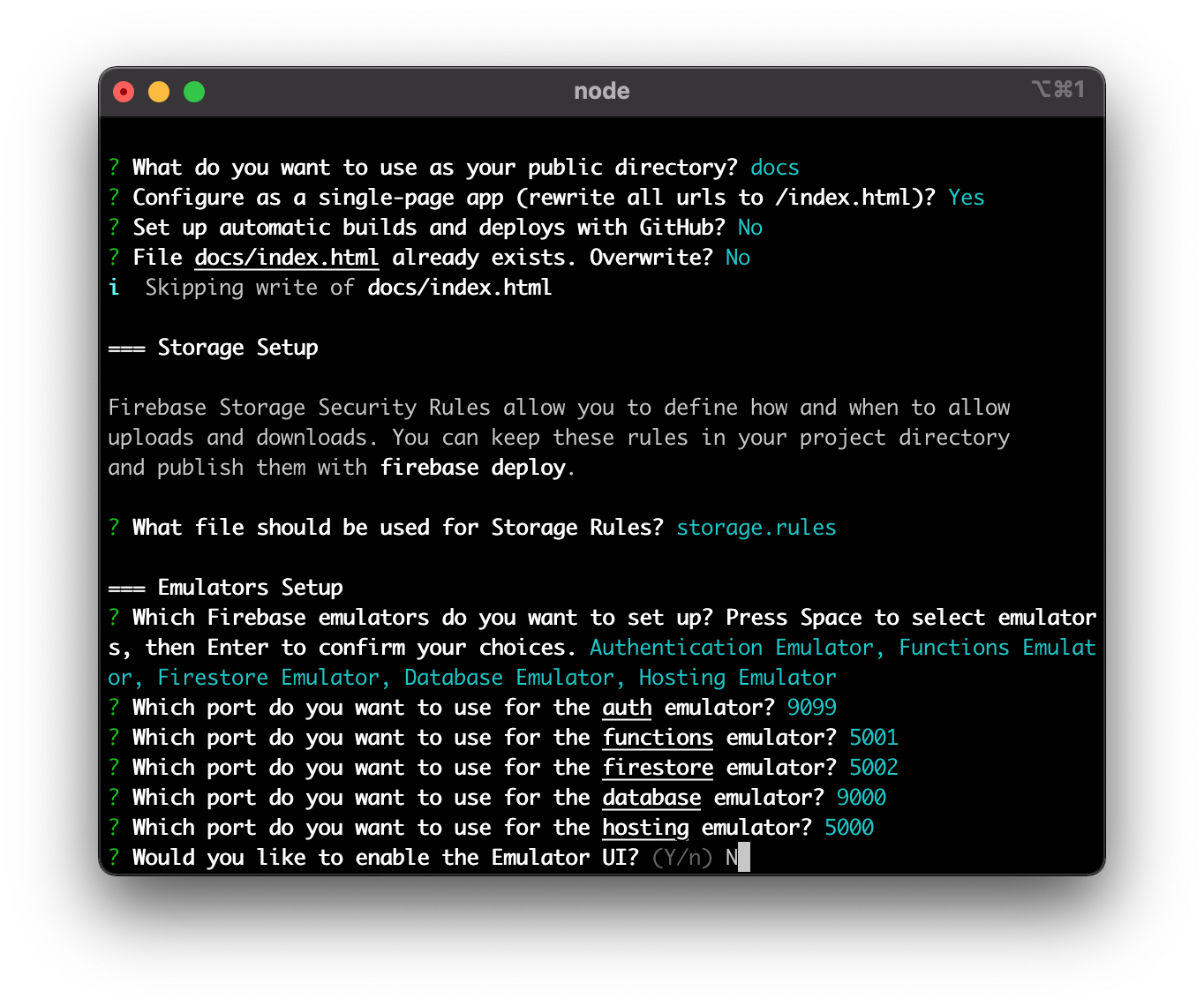Select the 'storage.rules' file answer
The height and width of the screenshot is (1006, 1204).
pyautogui.click(x=756, y=528)
